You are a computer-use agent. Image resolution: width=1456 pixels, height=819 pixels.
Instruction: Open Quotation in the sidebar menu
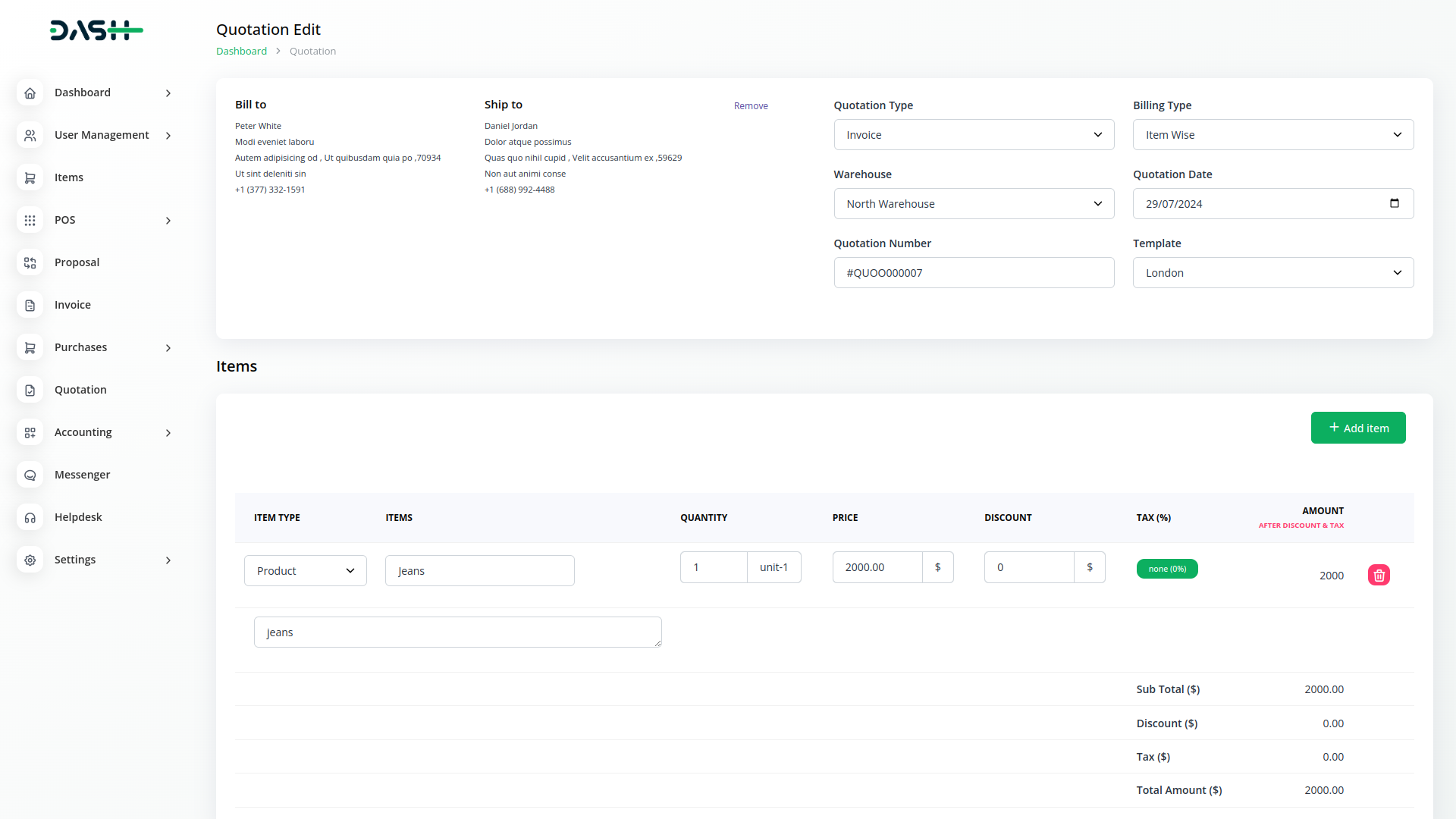tap(80, 390)
